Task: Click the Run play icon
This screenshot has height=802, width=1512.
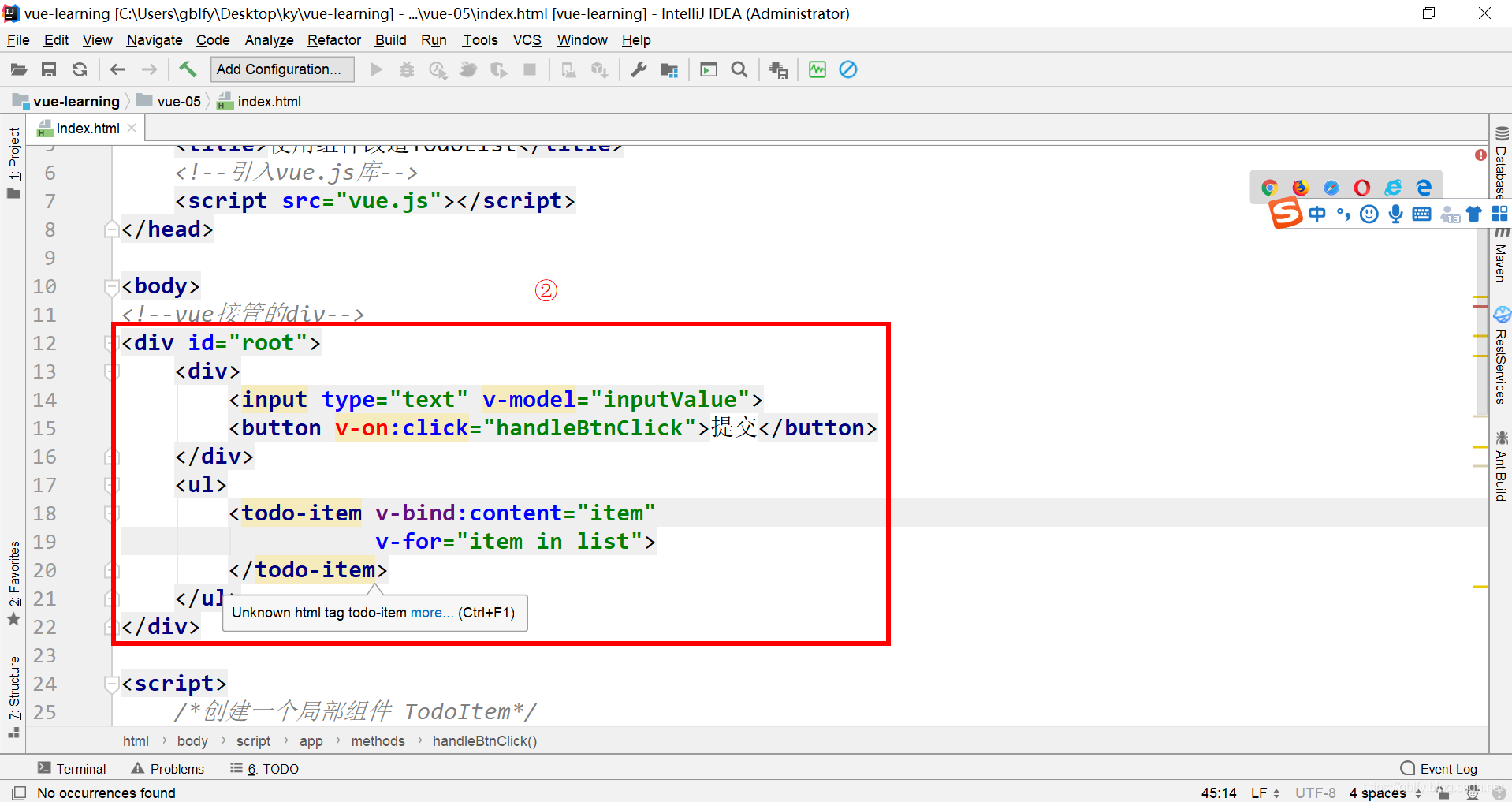Action: (376, 69)
